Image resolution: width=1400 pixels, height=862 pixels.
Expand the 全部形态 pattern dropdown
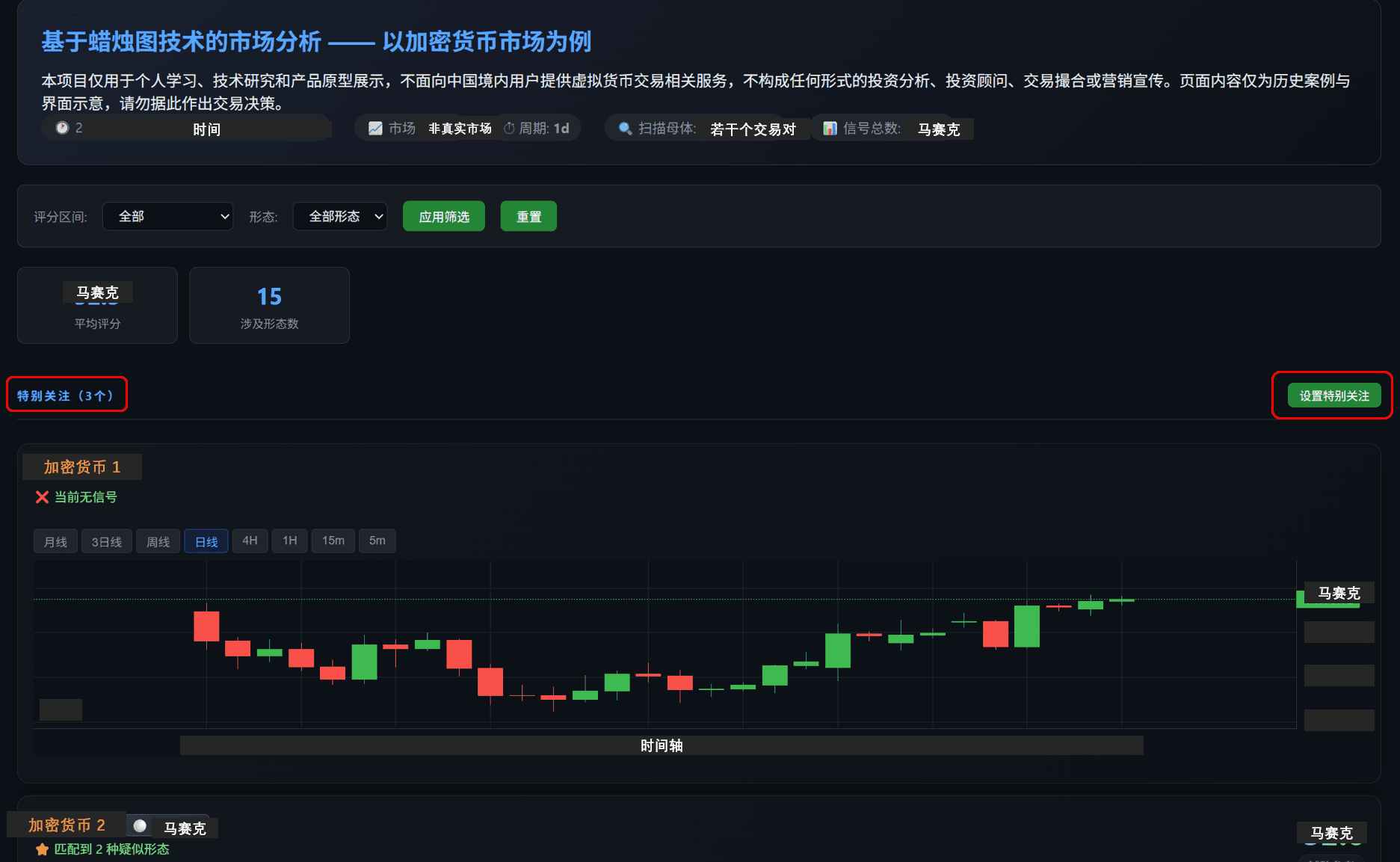click(x=340, y=217)
